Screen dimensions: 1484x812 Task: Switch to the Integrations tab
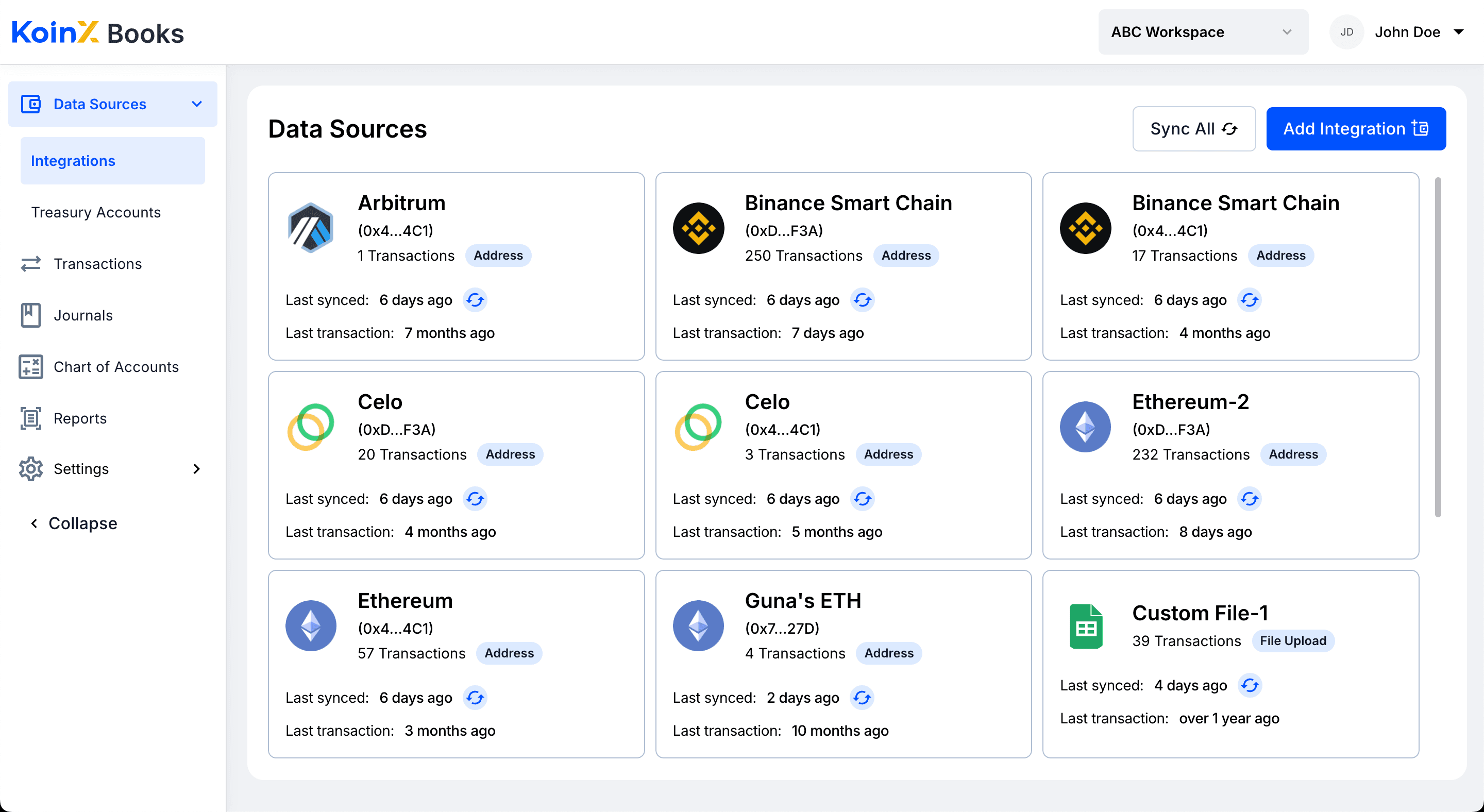pyautogui.click(x=73, y=160)
